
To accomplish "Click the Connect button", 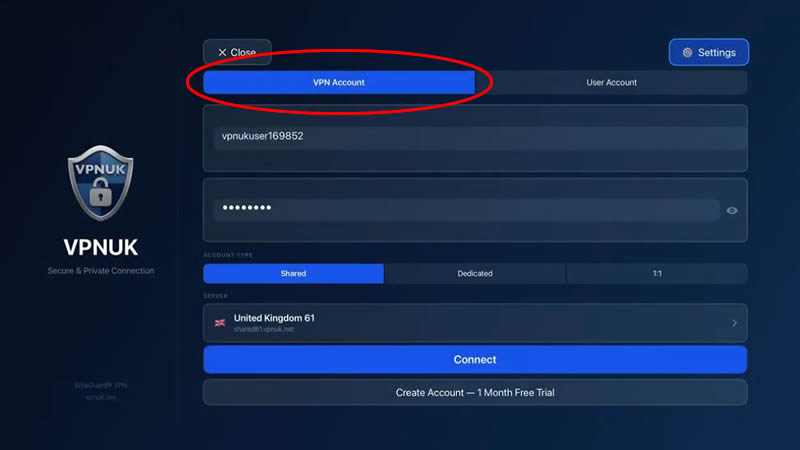I will pyautogui.click(x=475, y=360).
